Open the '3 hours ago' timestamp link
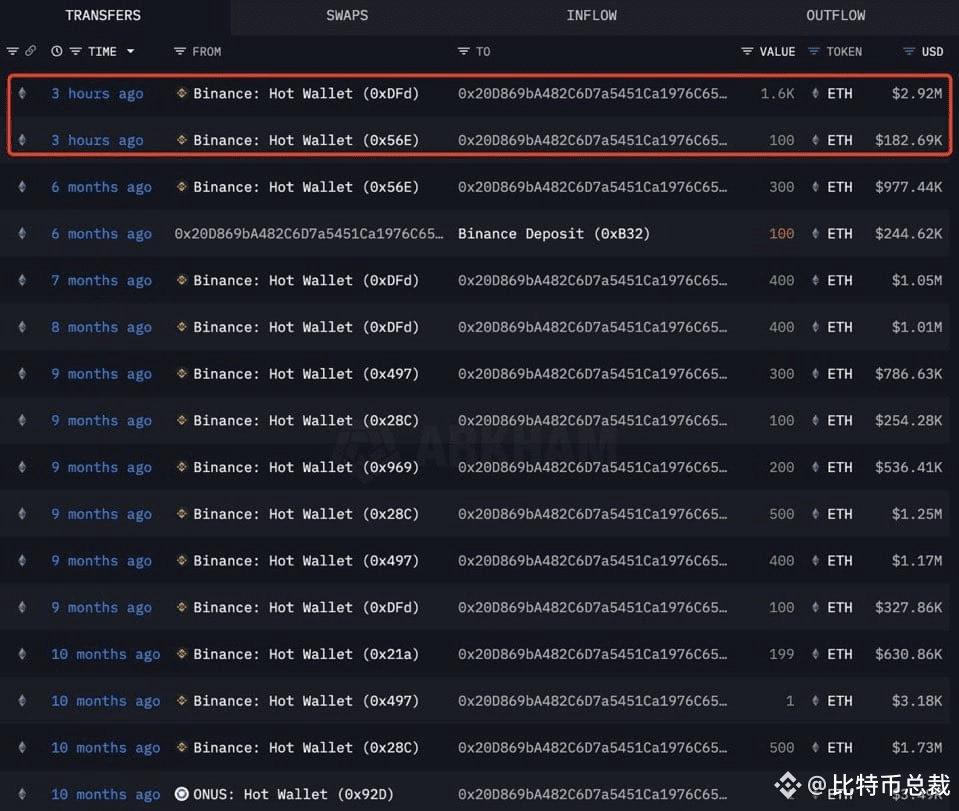This screenshot has height=811, width=959. click(x=97, y=93)
